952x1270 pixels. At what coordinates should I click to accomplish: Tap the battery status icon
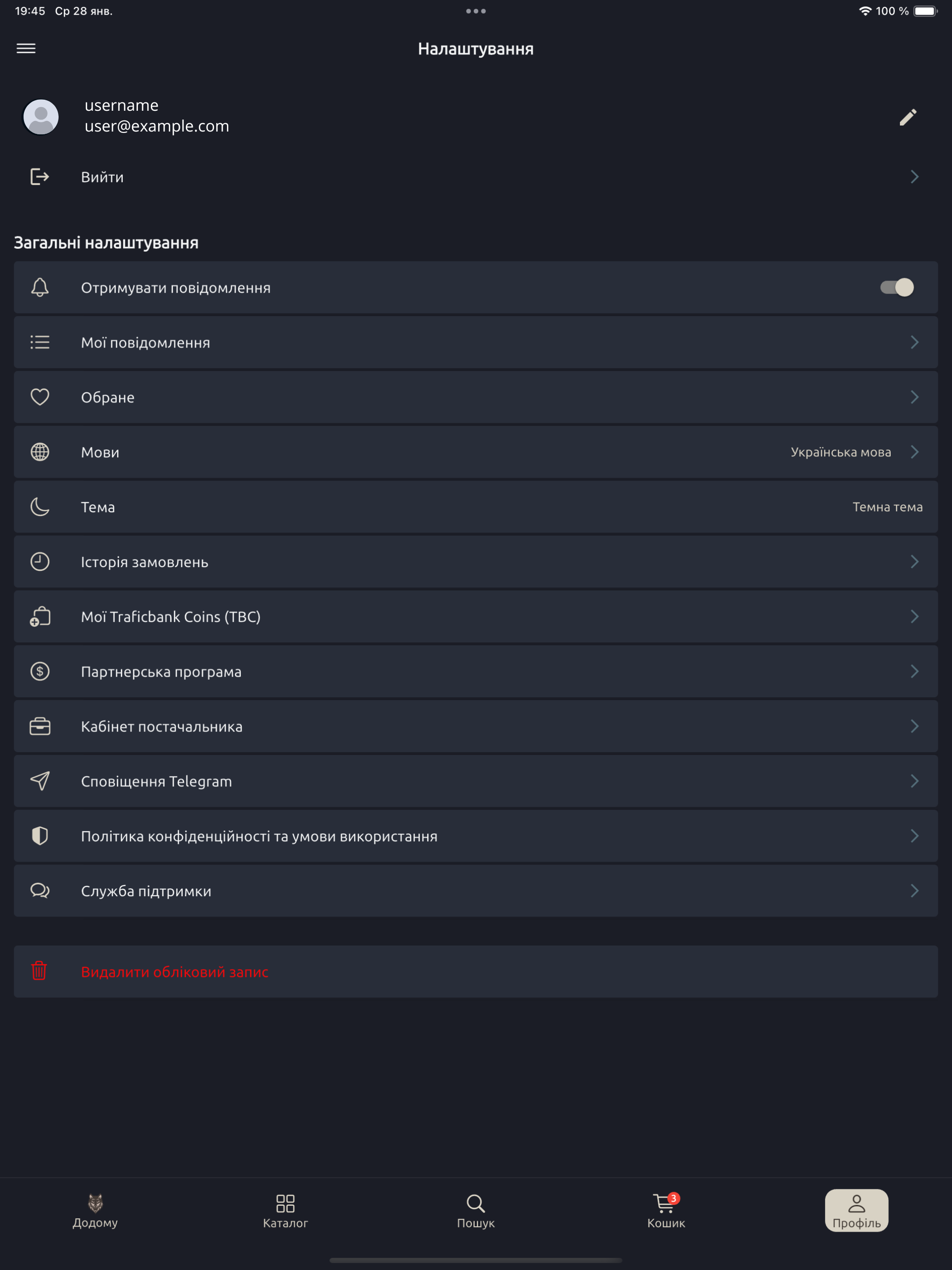925,11
